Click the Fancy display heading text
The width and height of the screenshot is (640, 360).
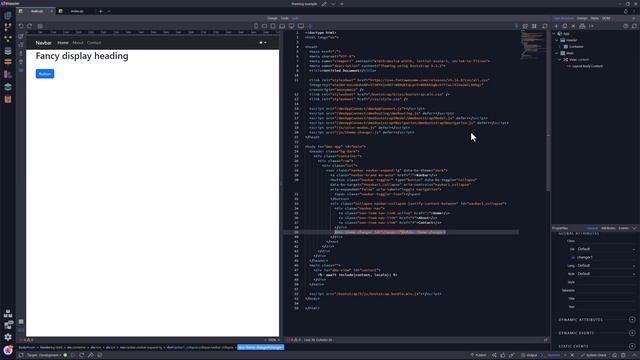click(82, 56)
